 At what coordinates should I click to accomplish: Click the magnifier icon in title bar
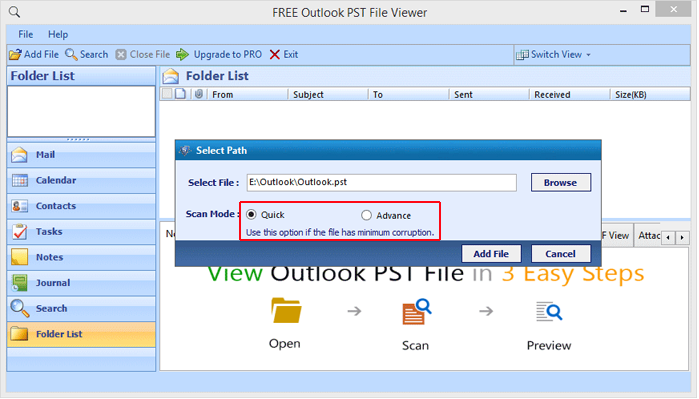(14, 12)
